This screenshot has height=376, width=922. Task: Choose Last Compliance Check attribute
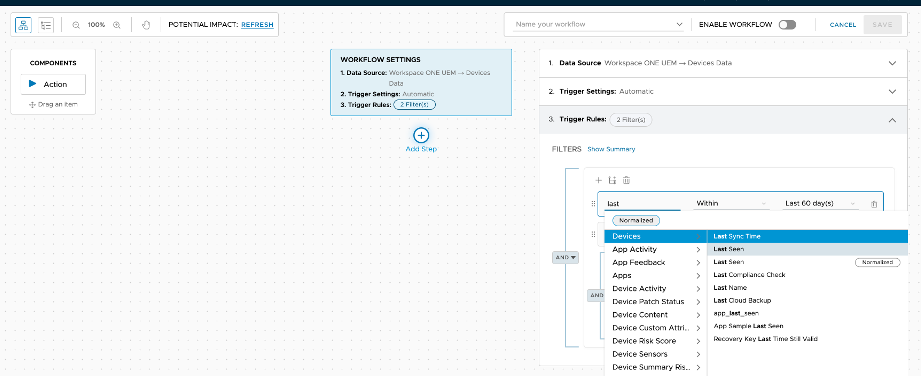point(807,275)
